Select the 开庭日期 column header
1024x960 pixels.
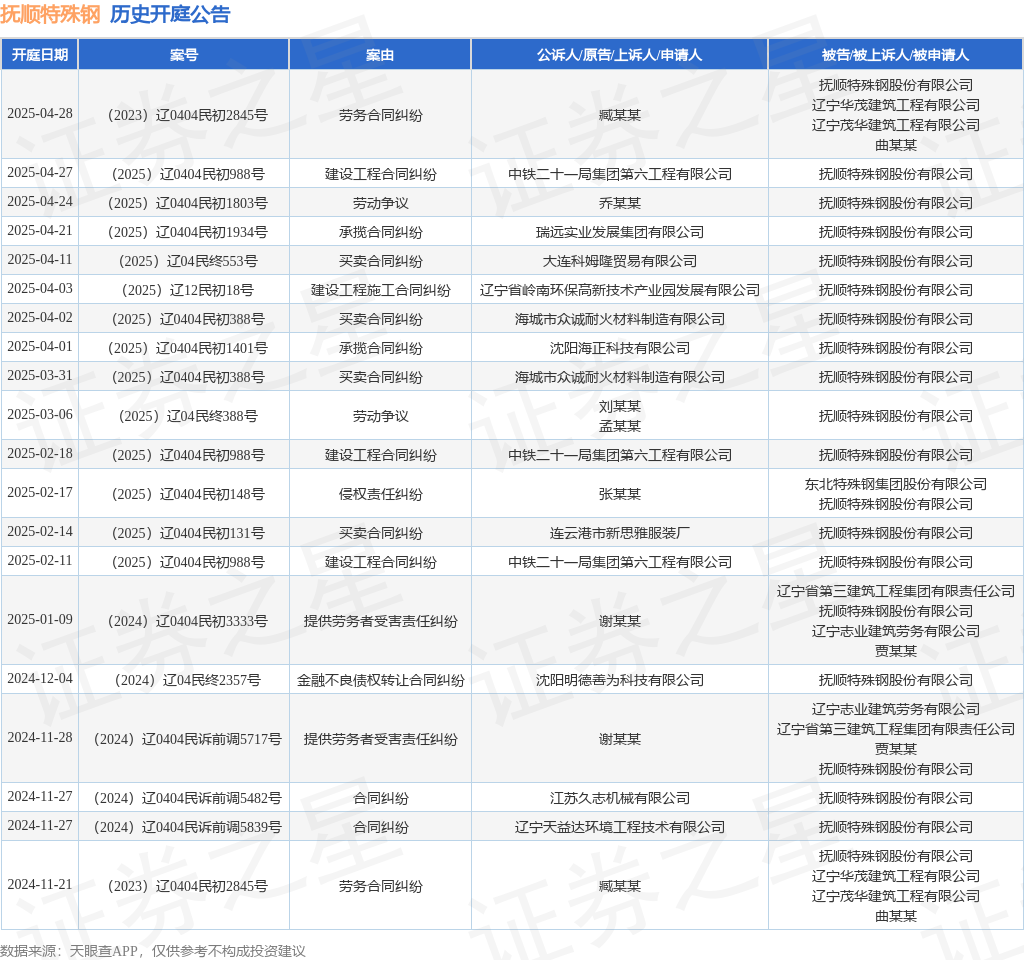tap(40, 55)
